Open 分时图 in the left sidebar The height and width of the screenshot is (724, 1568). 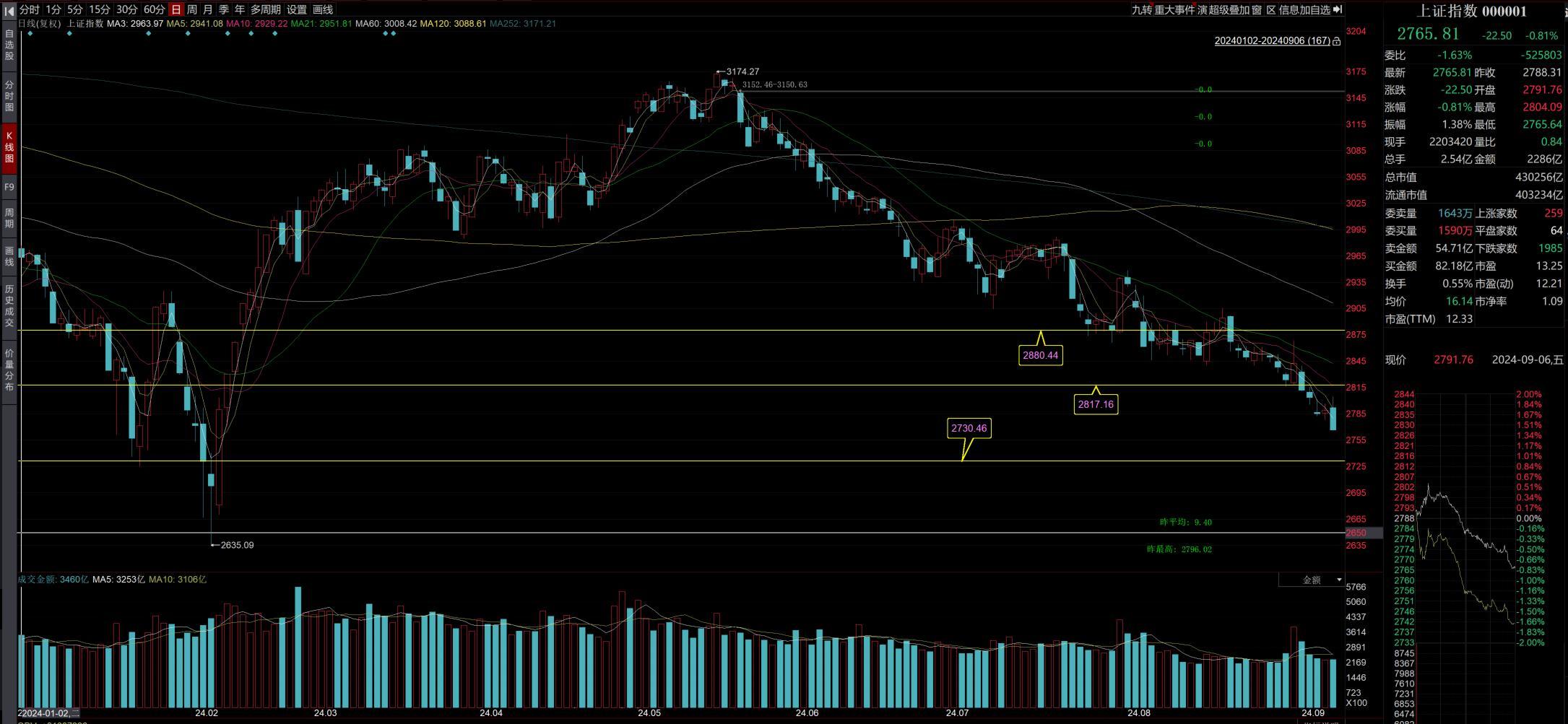[9, 96]
